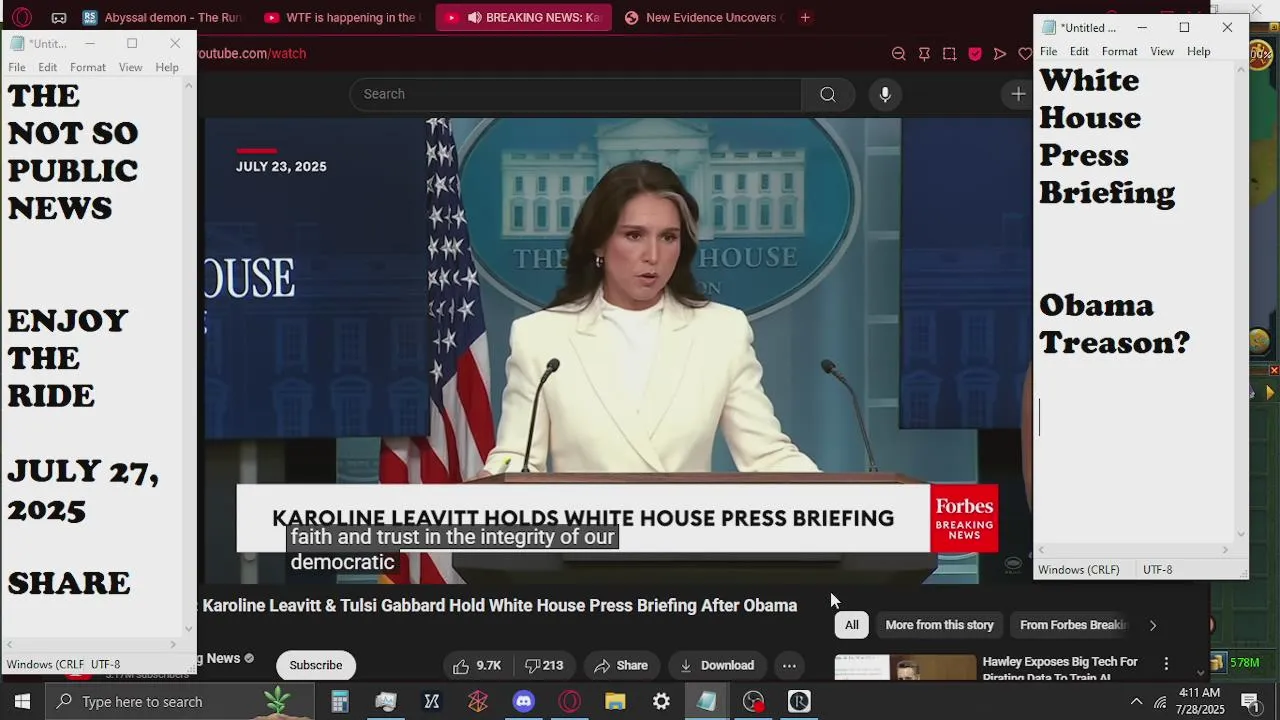Viewport: 1280px width, 720px height.
Task: Click the YouTube Create plus icon
Action: [1018, 94]
